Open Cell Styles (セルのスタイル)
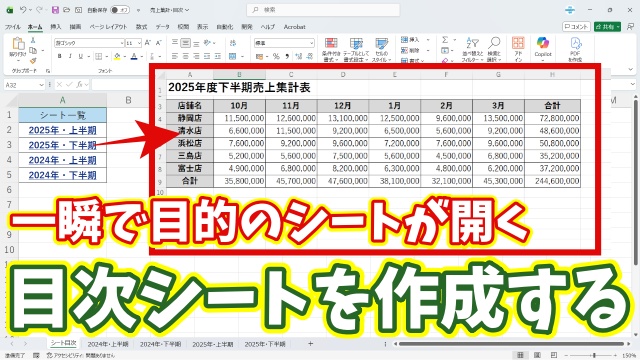Image resolution: width=640 pixels, height=360 pixels. (382, 49)
